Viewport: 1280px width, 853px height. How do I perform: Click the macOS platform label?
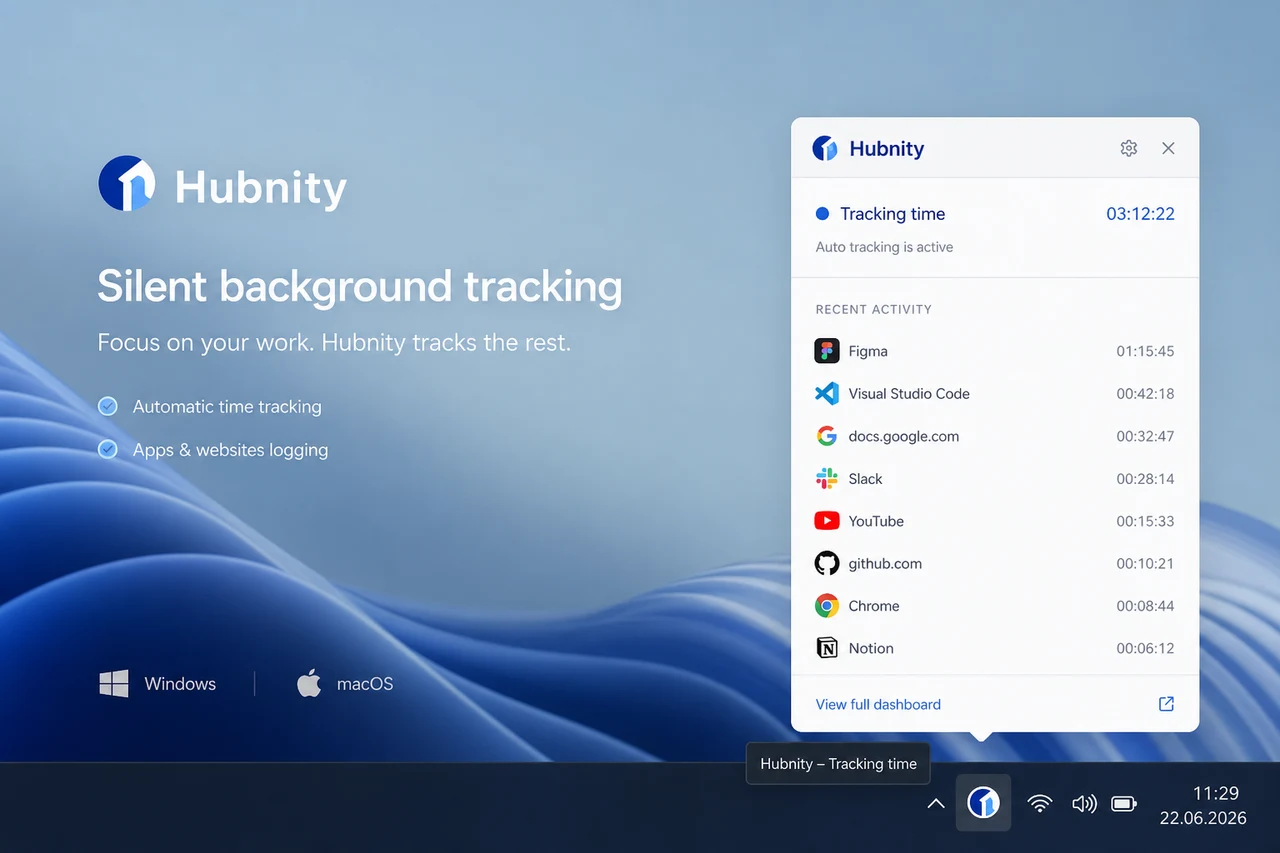[x=365, y=684]
